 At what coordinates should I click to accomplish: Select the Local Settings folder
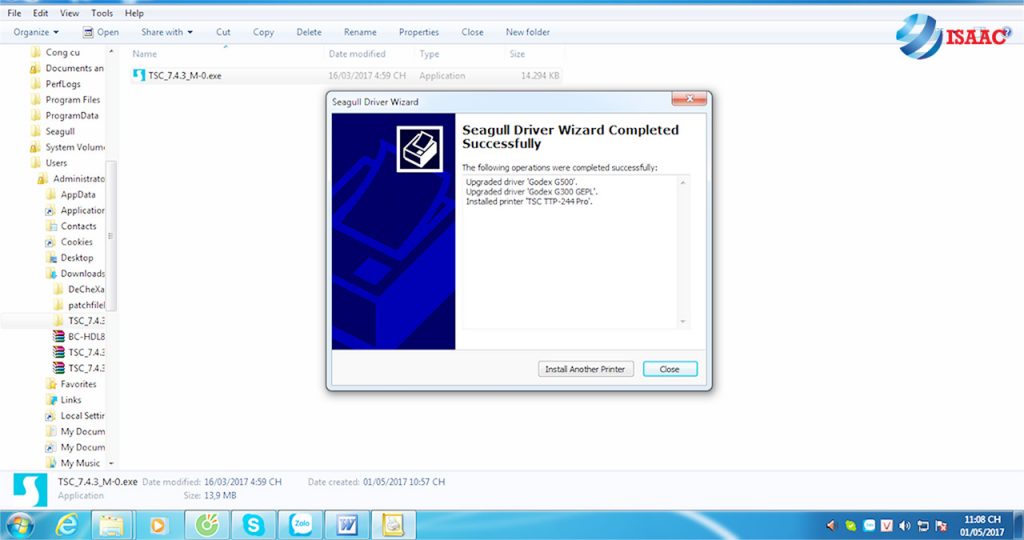[x=82, y=415]
